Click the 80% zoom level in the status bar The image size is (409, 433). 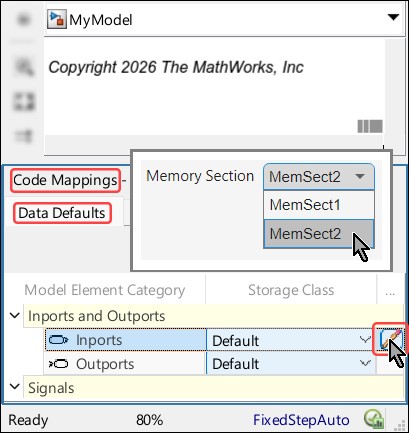pos(149,420)
